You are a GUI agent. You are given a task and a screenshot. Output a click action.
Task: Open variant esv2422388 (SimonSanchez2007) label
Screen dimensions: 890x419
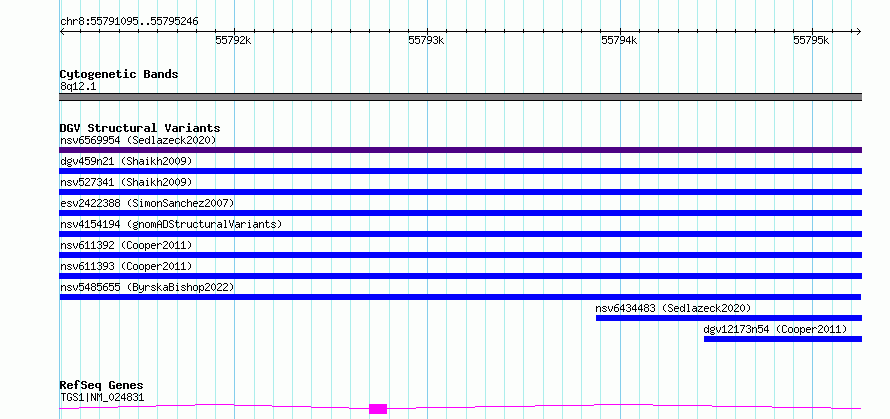click(146, 203)
